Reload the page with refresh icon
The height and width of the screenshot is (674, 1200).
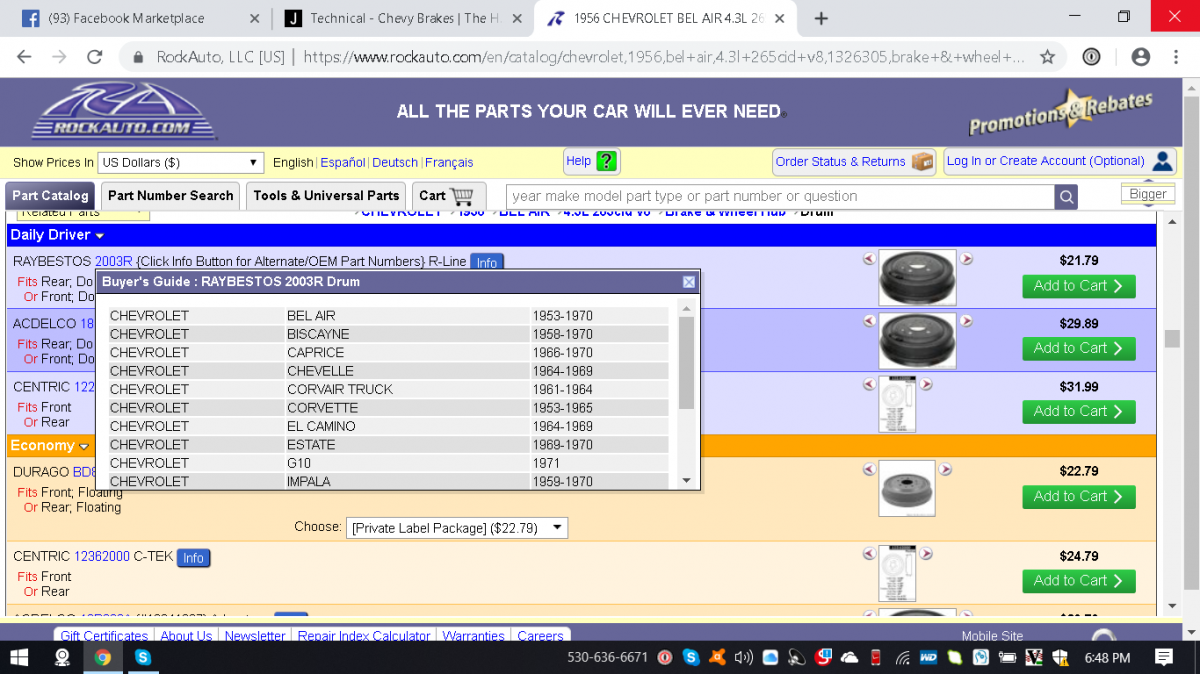click(x=95, y=57)
